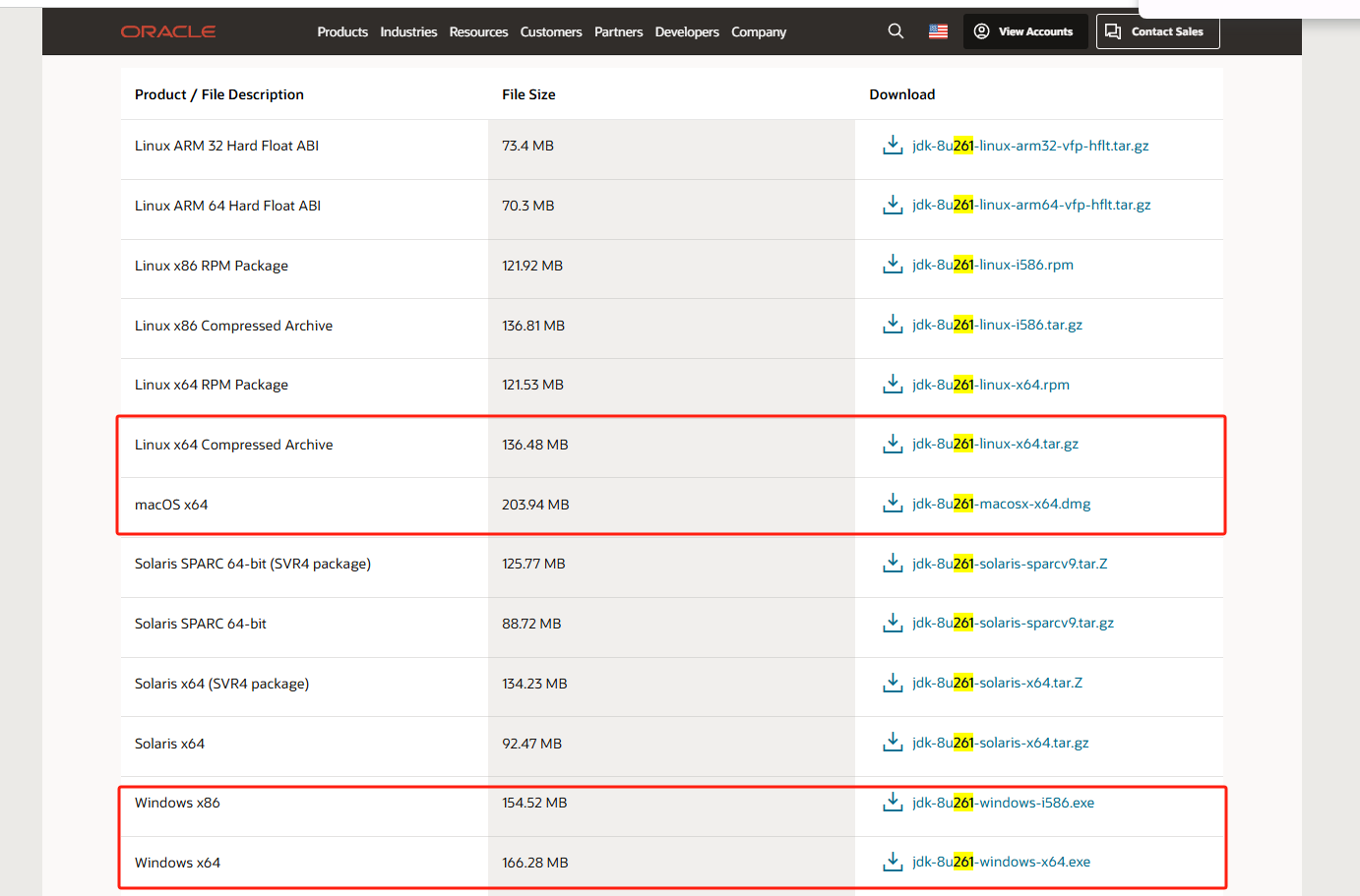Click download icon for Windows x86 exe
Viewport: 1360px width, 896px height.
coord(893,803)
